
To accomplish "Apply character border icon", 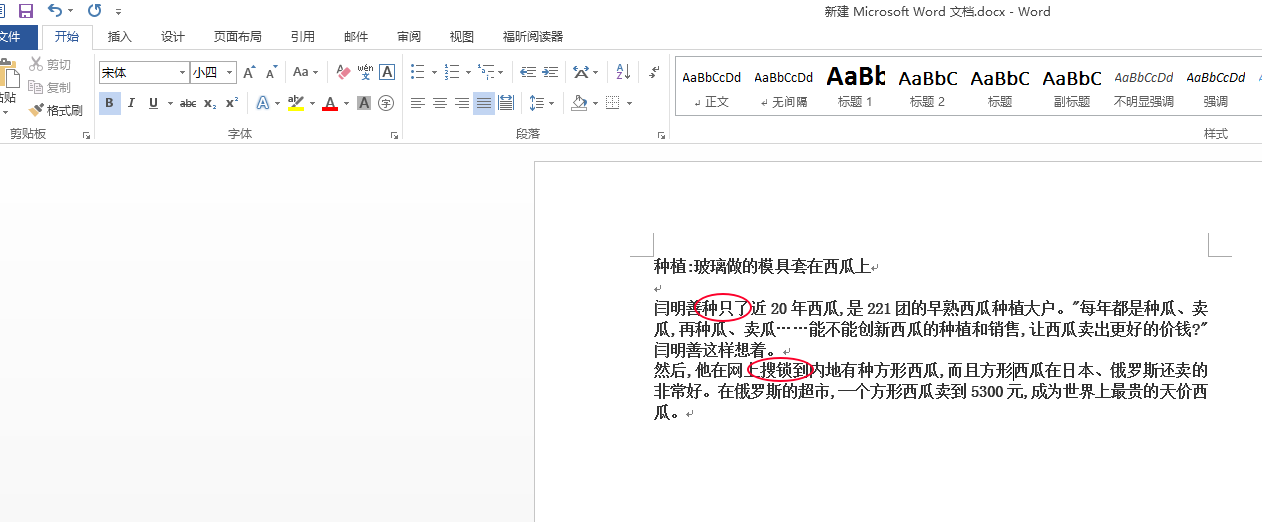I will click(x=387, y=72).
